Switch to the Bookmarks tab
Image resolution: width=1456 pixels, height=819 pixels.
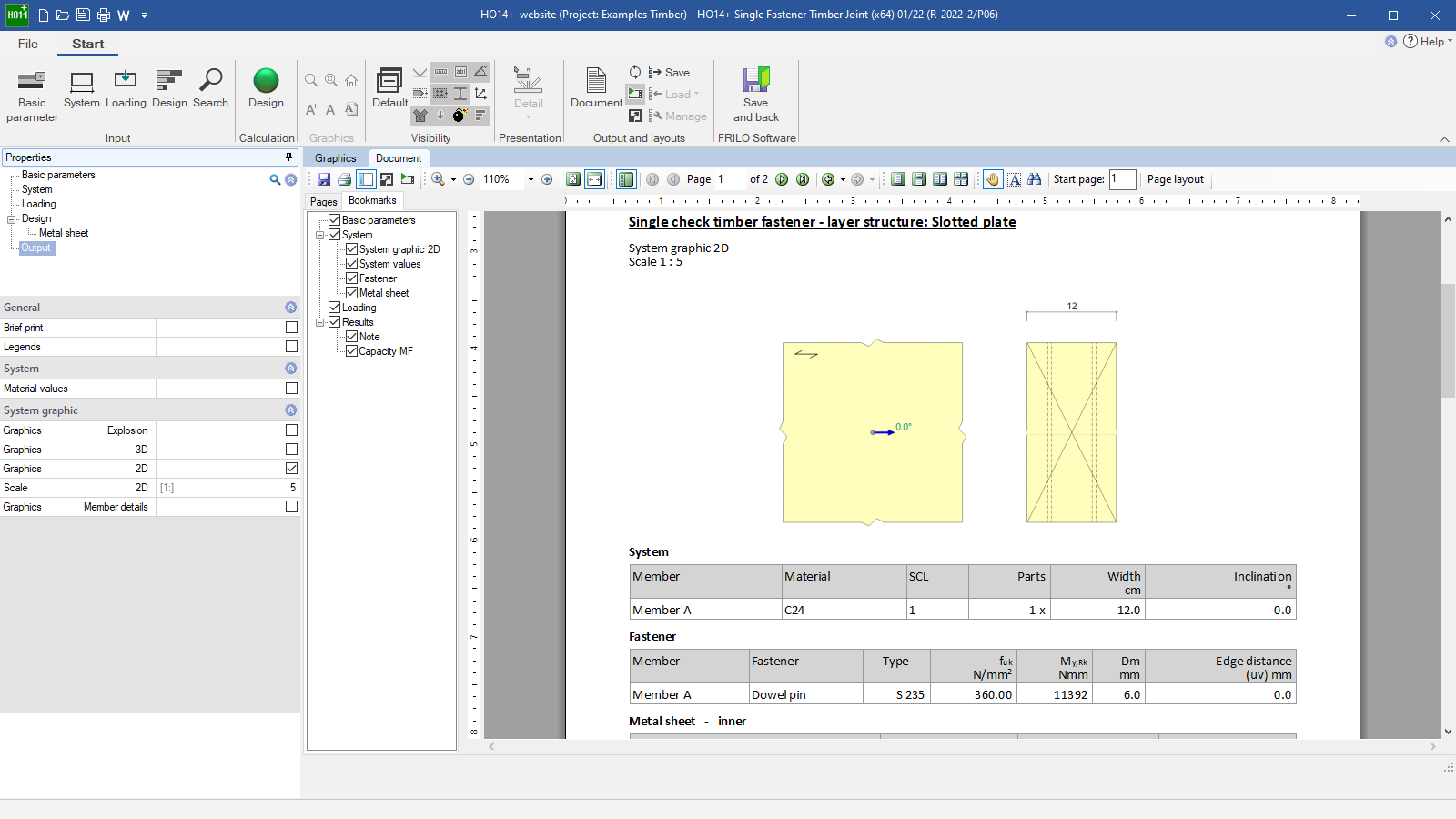click(372, 200)
